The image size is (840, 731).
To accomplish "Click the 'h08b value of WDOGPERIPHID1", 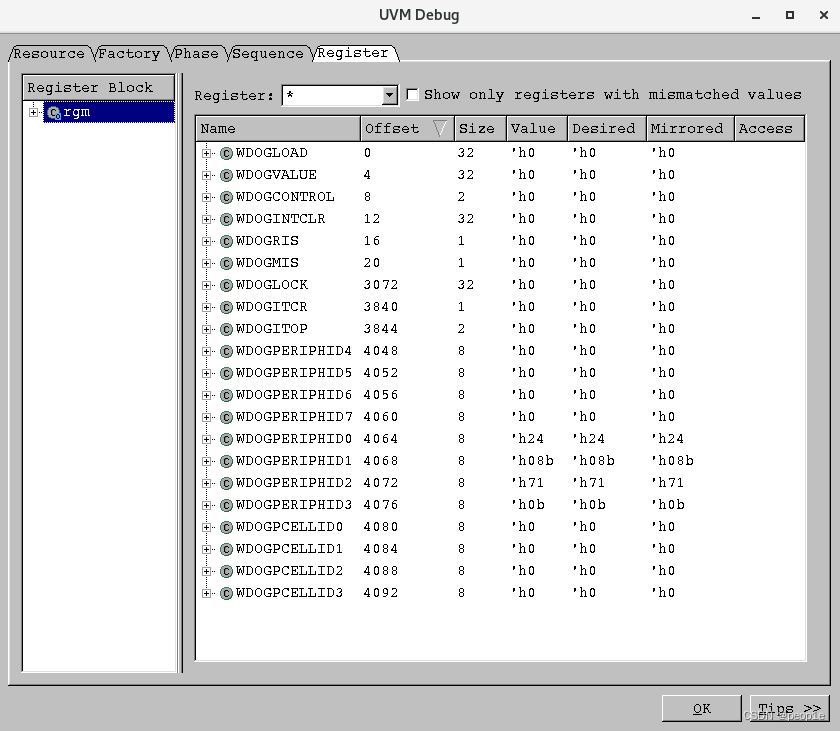I will click(532, 461).
